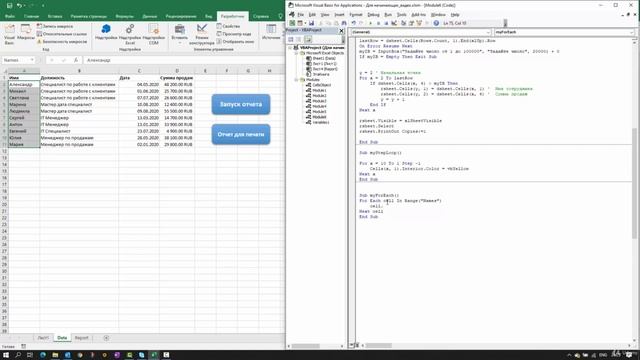Viewport: 640px width, 360px height.
Task: Open Visual Basic editor from Excel ribbon
Action: [x=9, y=34]
